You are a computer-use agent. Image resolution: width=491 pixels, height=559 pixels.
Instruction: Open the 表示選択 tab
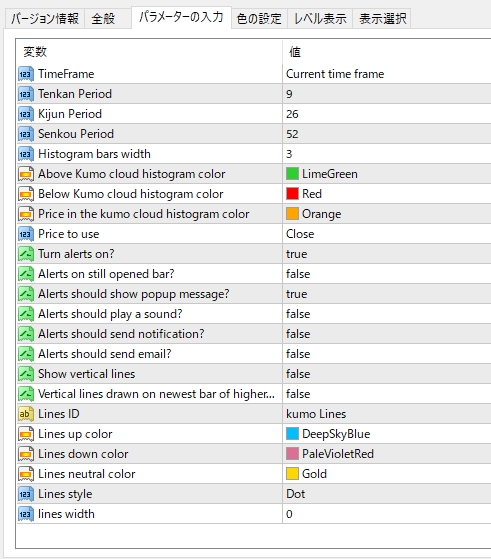382,19
